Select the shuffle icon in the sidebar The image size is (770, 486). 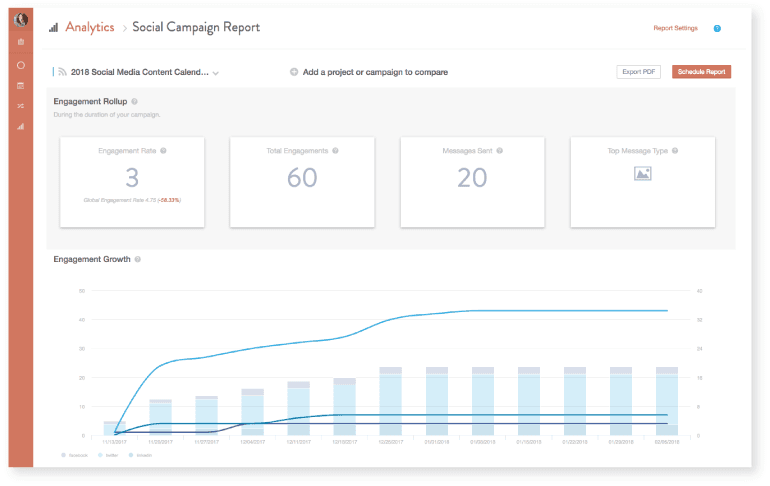[21, 105]
